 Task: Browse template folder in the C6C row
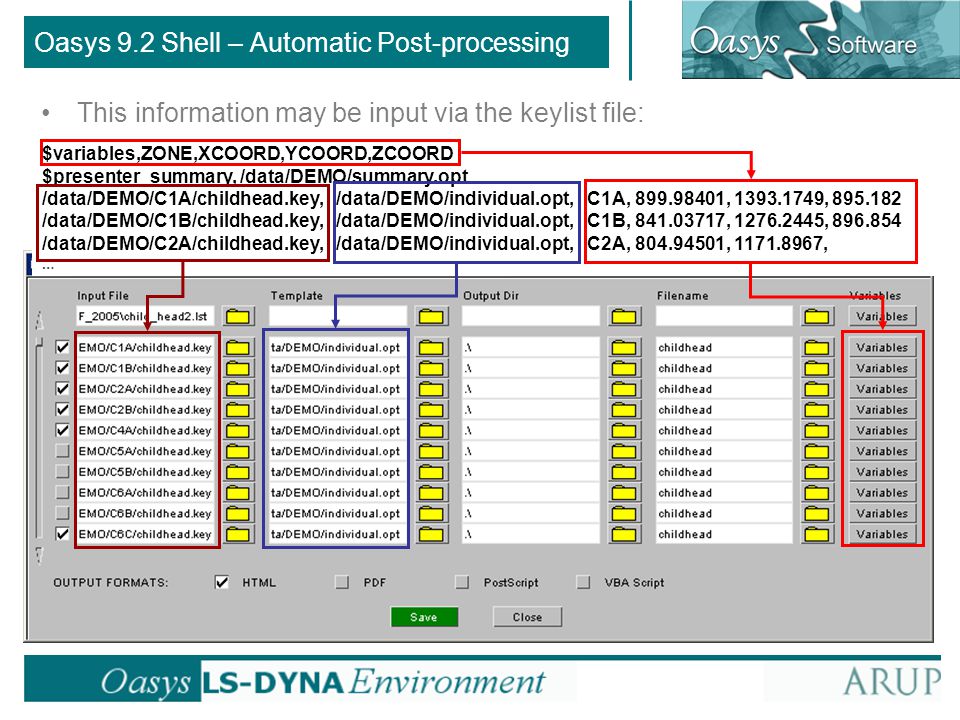(431, 534)
